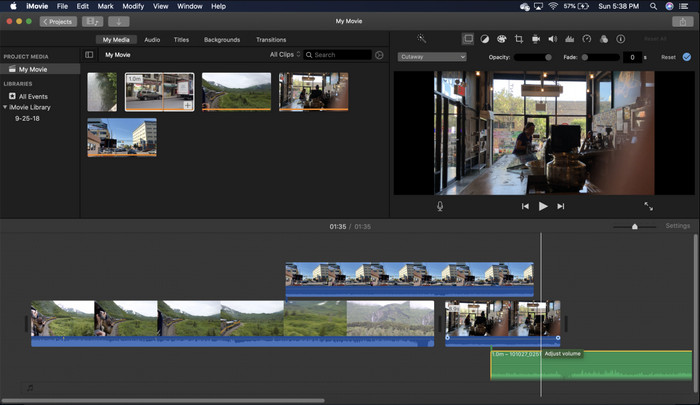Screen dimensions: 700x405
Task: Click the magic wand auto-enhance icon
Action: pos(421,39)
